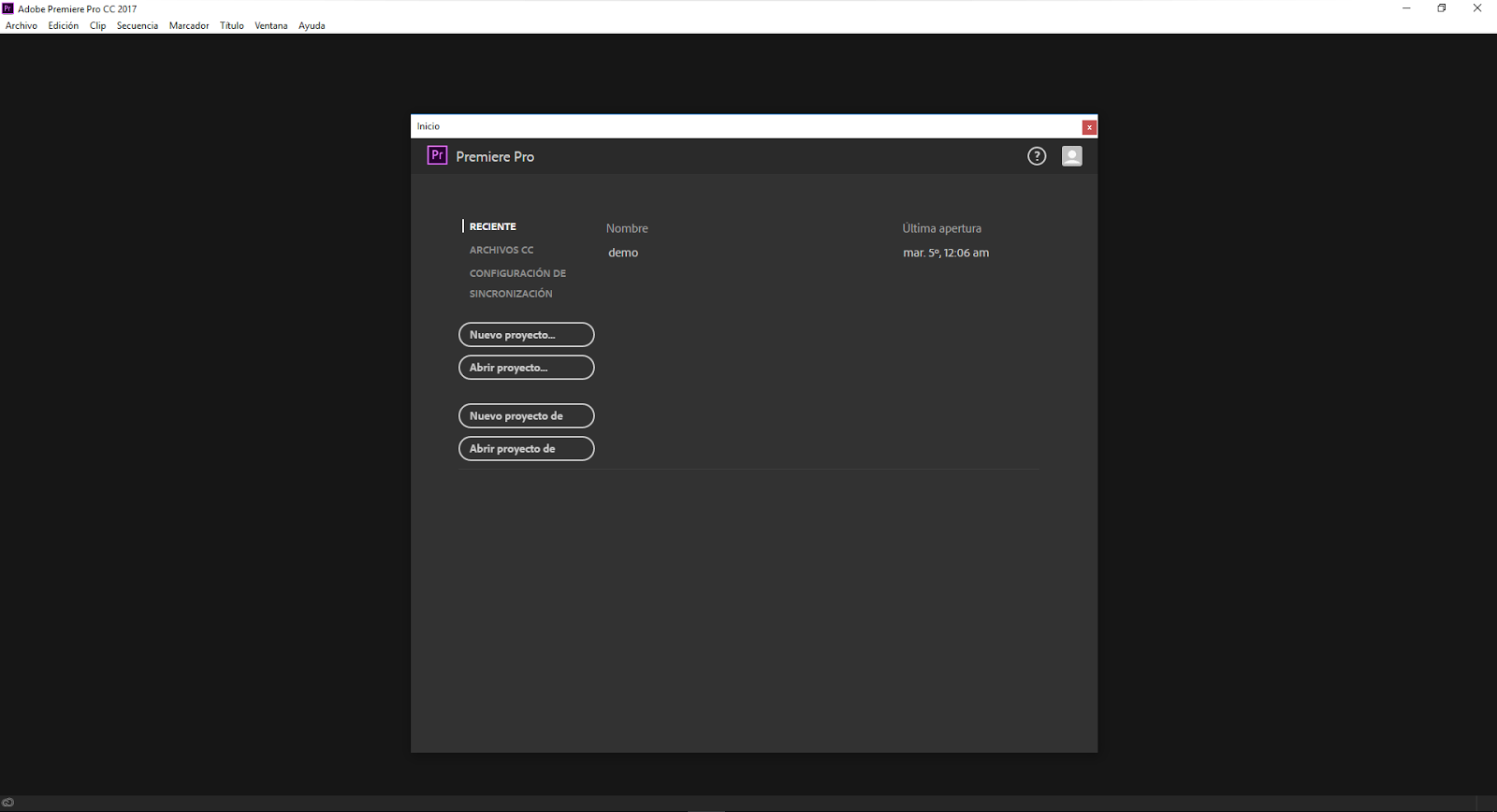
Task: Open the user account profile icon
Action: click(x=1072, y=156)
